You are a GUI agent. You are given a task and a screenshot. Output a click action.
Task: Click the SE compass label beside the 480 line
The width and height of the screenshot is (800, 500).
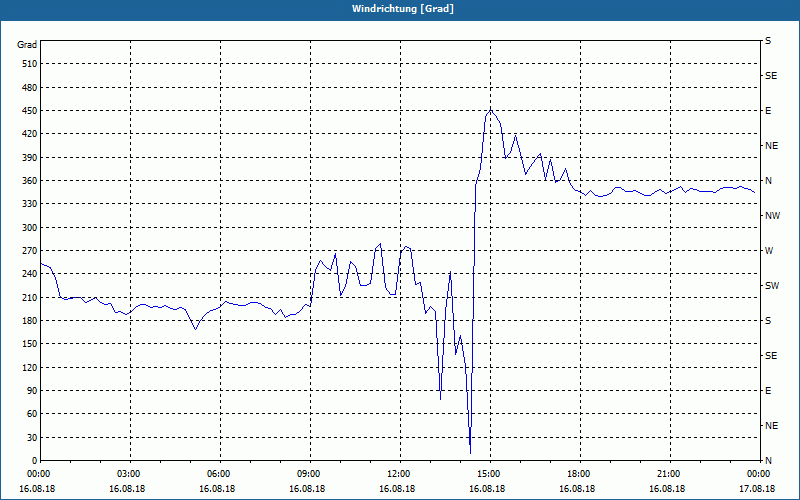771,76
